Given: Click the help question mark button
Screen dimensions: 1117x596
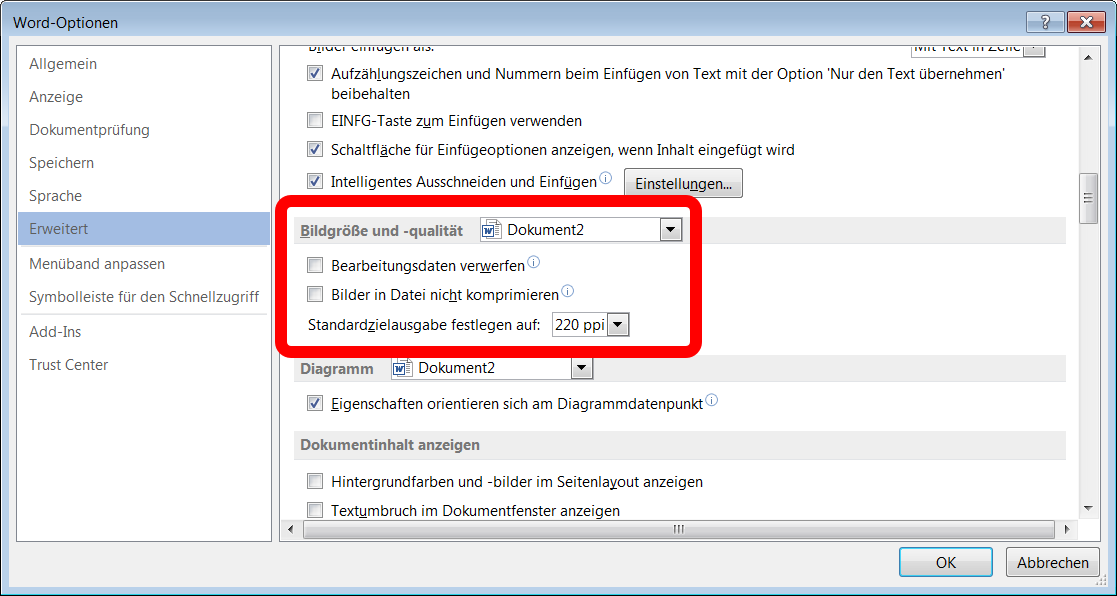Looking at the screenshot, I should (x=1045, y=22).
